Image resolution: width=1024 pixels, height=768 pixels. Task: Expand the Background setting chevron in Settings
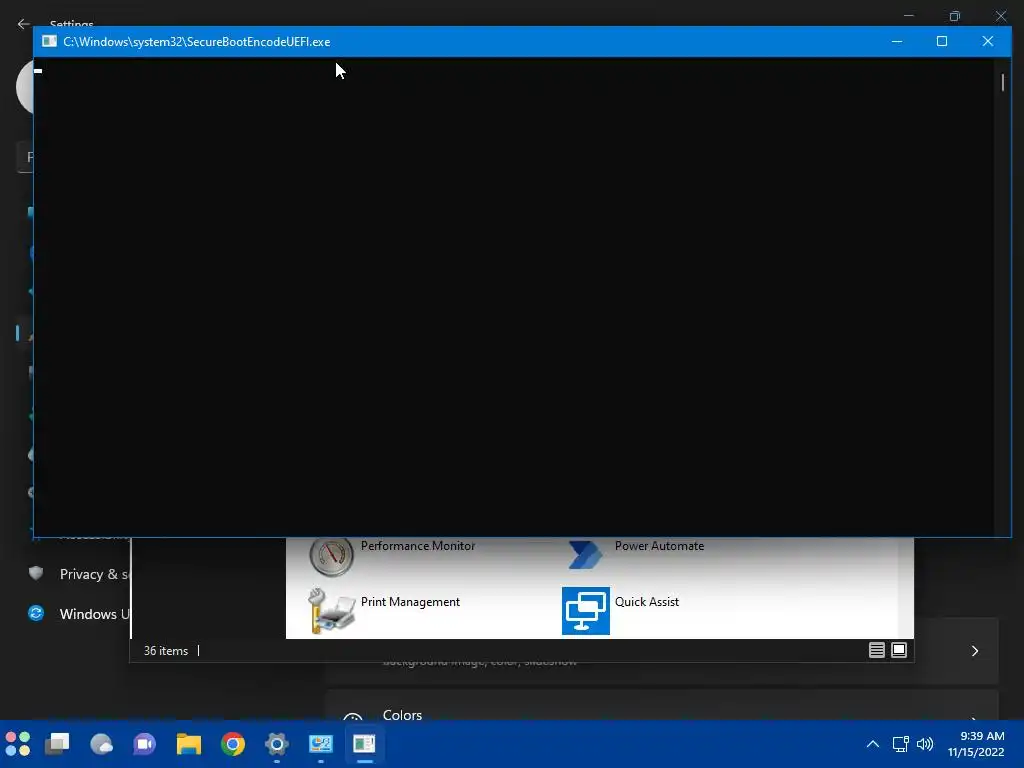974,651
